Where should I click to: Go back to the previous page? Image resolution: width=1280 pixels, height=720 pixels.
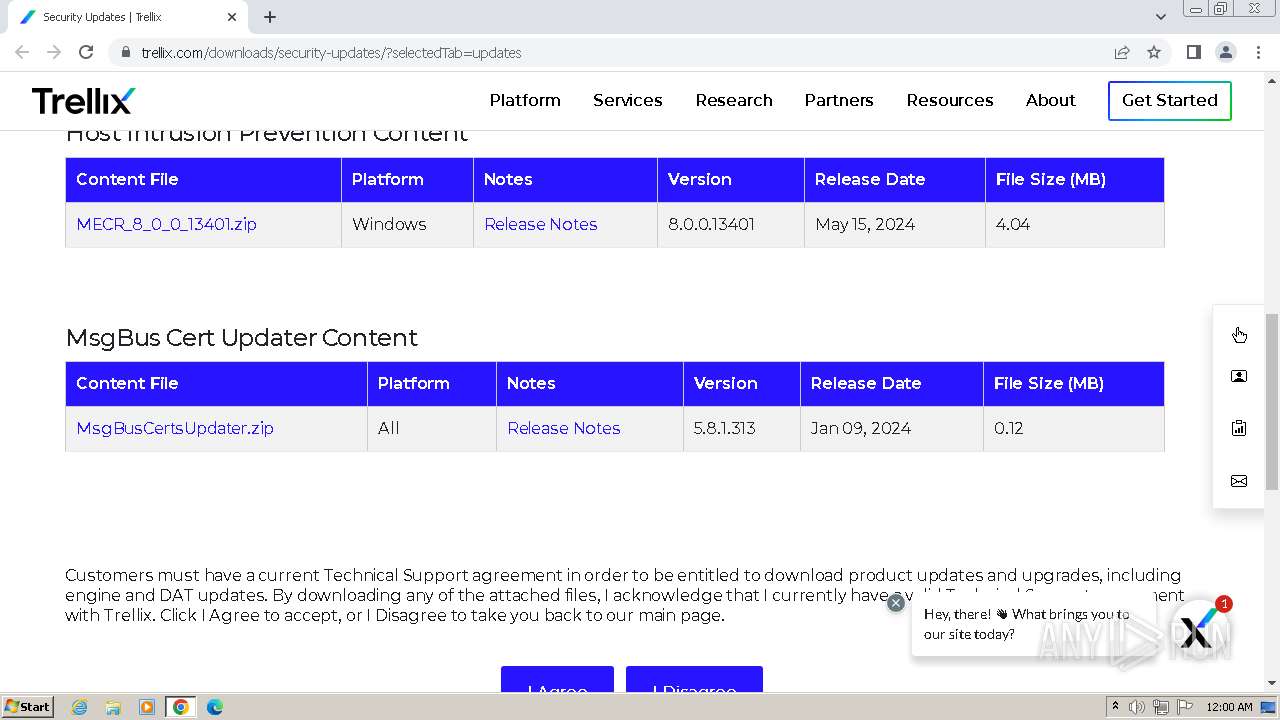coord(22,52)
